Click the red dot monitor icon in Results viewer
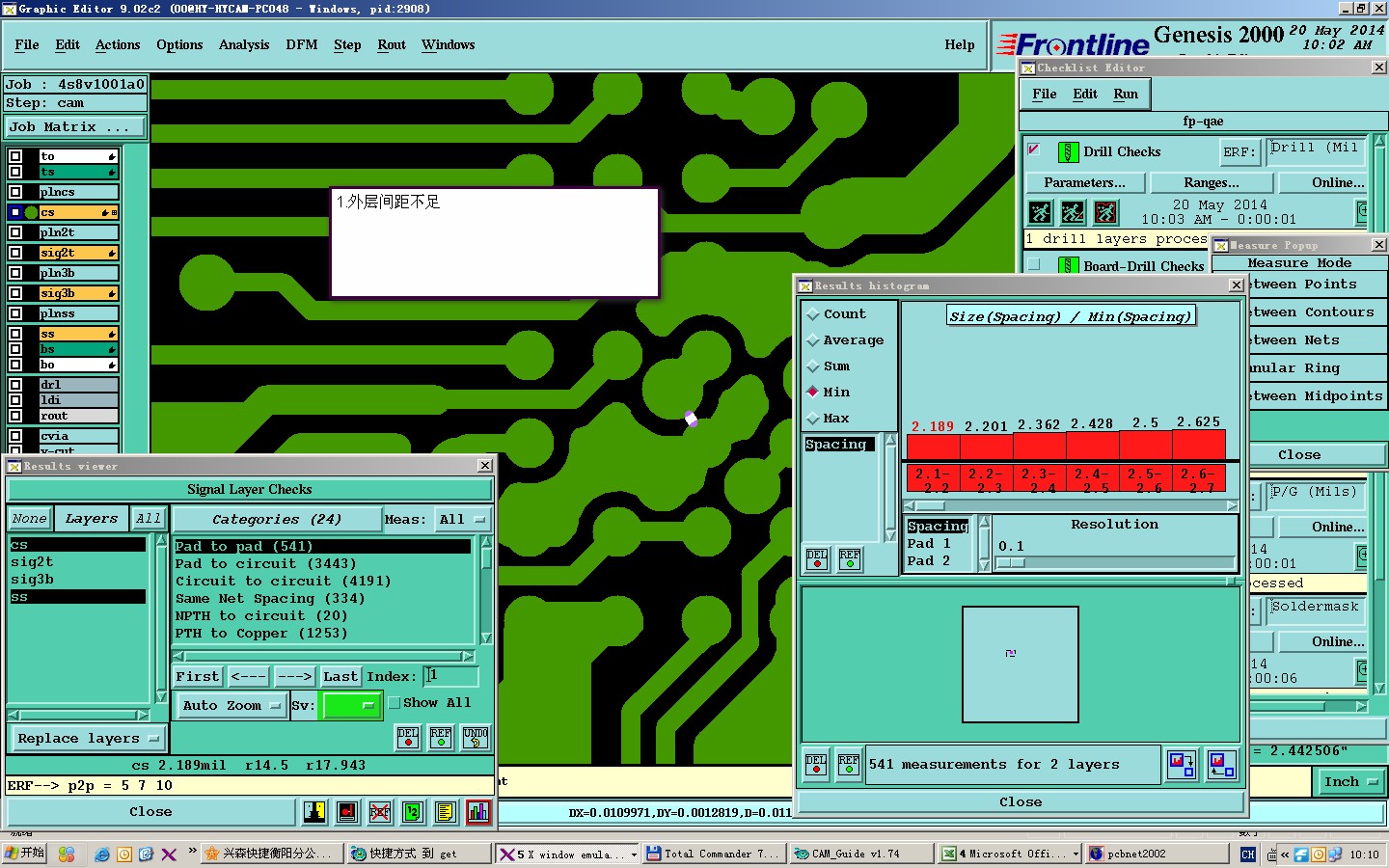This screenshot has height=868, width=1389. tap(347, 812)
